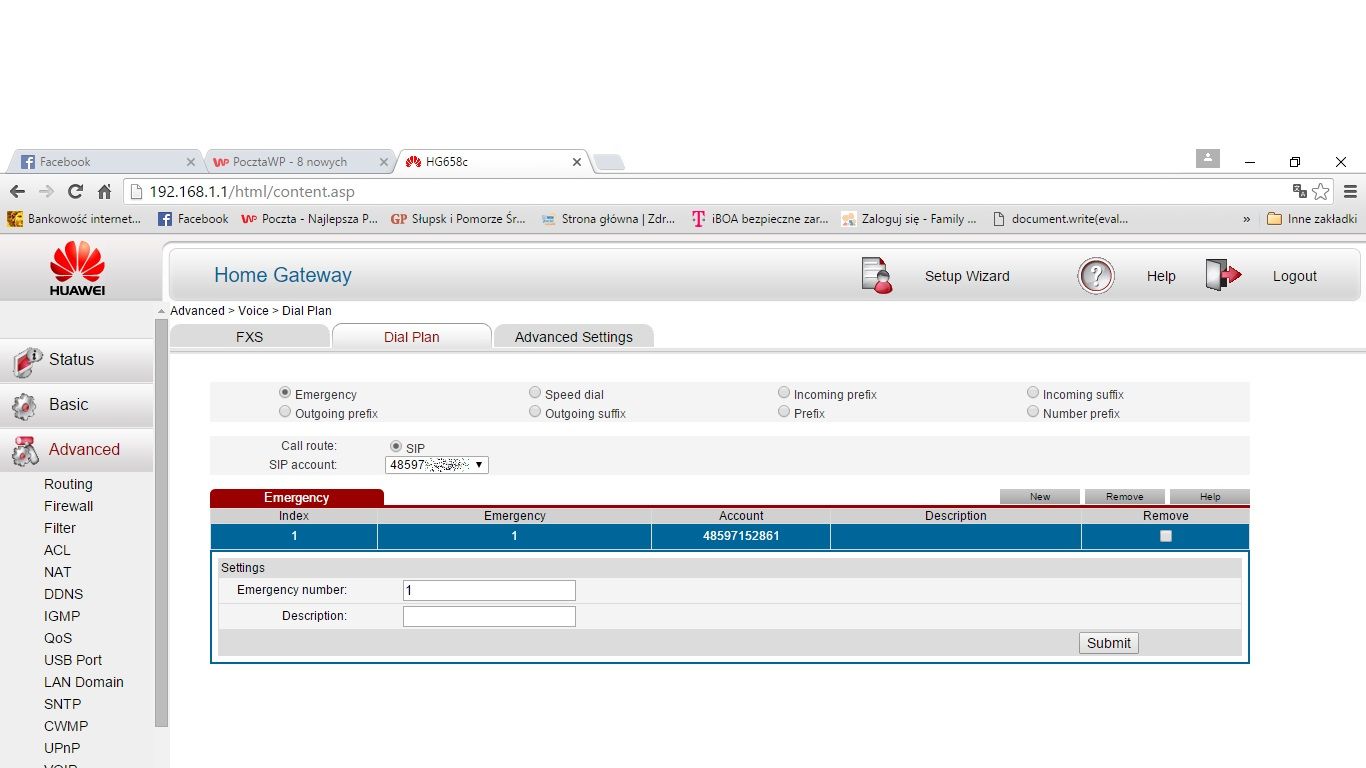Click the browser Home icon

pyautogui.click(x=104, y=192)
